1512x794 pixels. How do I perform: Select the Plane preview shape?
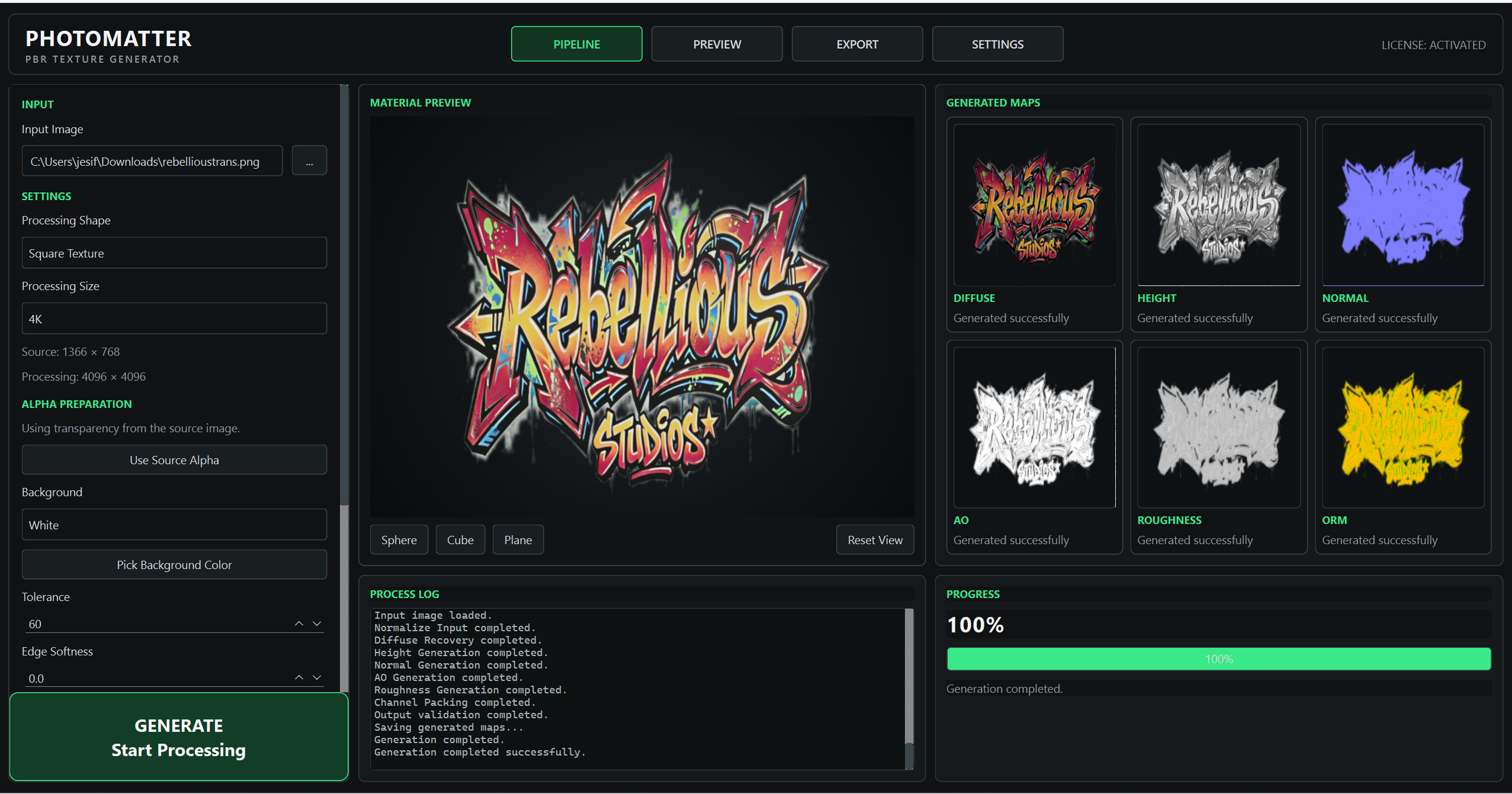pos(518,540)
